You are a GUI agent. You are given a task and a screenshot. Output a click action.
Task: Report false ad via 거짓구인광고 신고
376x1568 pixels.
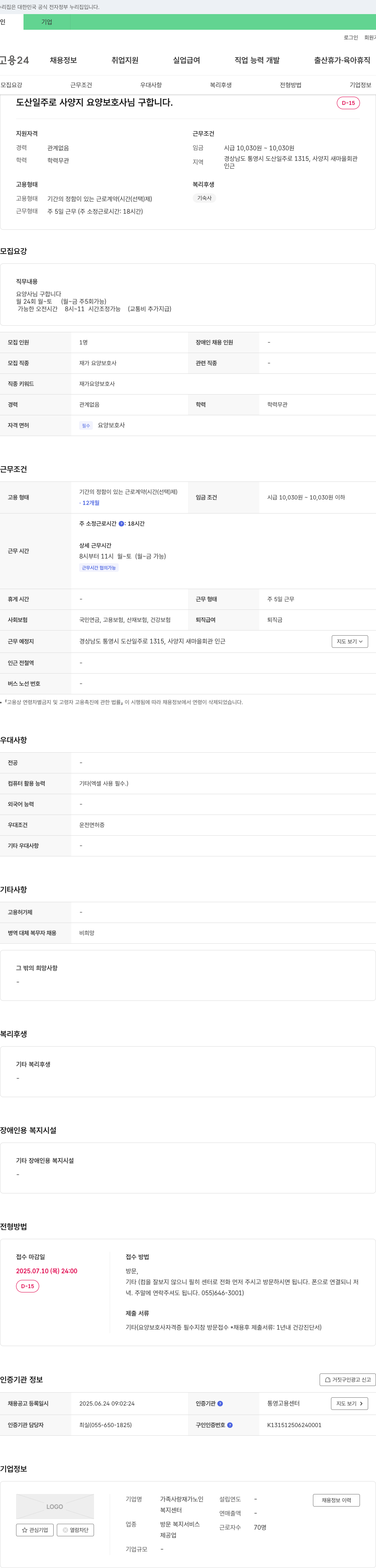tap(347, 1380)
